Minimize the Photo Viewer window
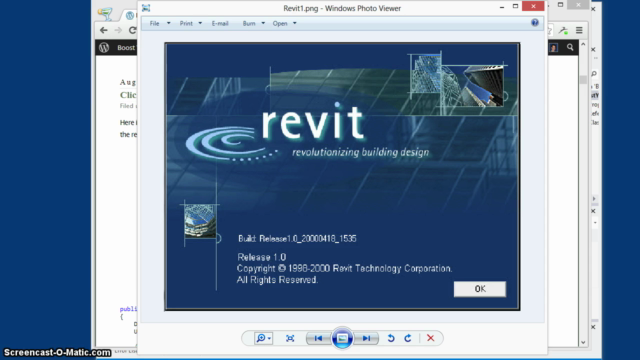 click(502, 7)
